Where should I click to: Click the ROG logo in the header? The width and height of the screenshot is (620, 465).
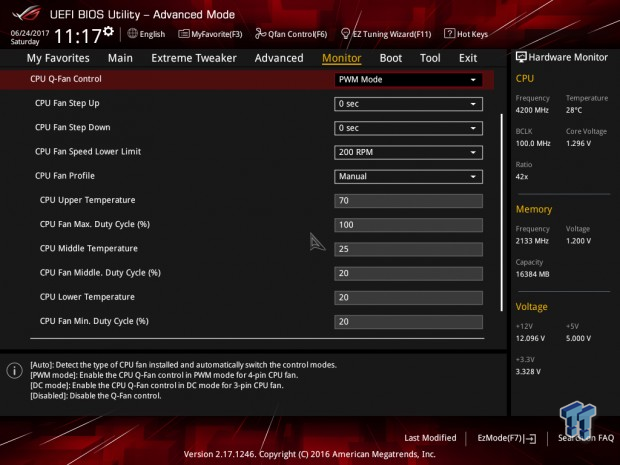(x=27, y=13)
